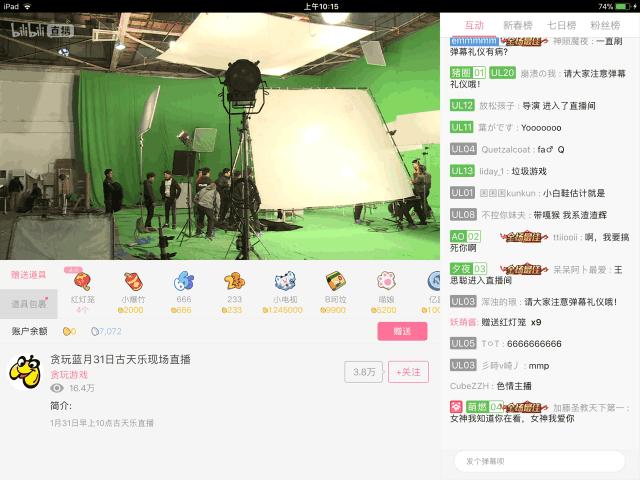Tap the live video player
This screenshot has height=480, width=640.
[x=220, y=136]
